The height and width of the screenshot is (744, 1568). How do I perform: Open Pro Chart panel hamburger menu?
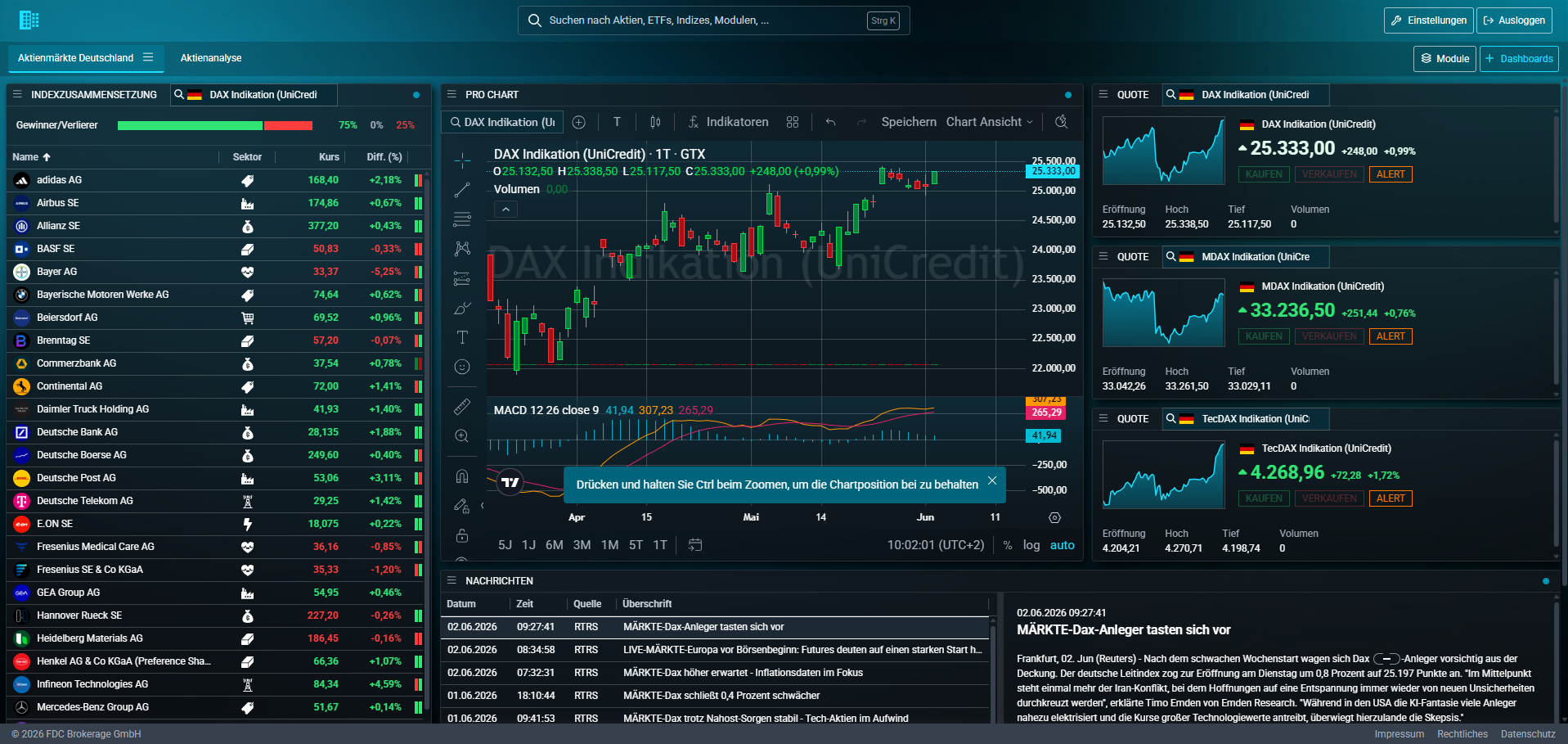452,95
